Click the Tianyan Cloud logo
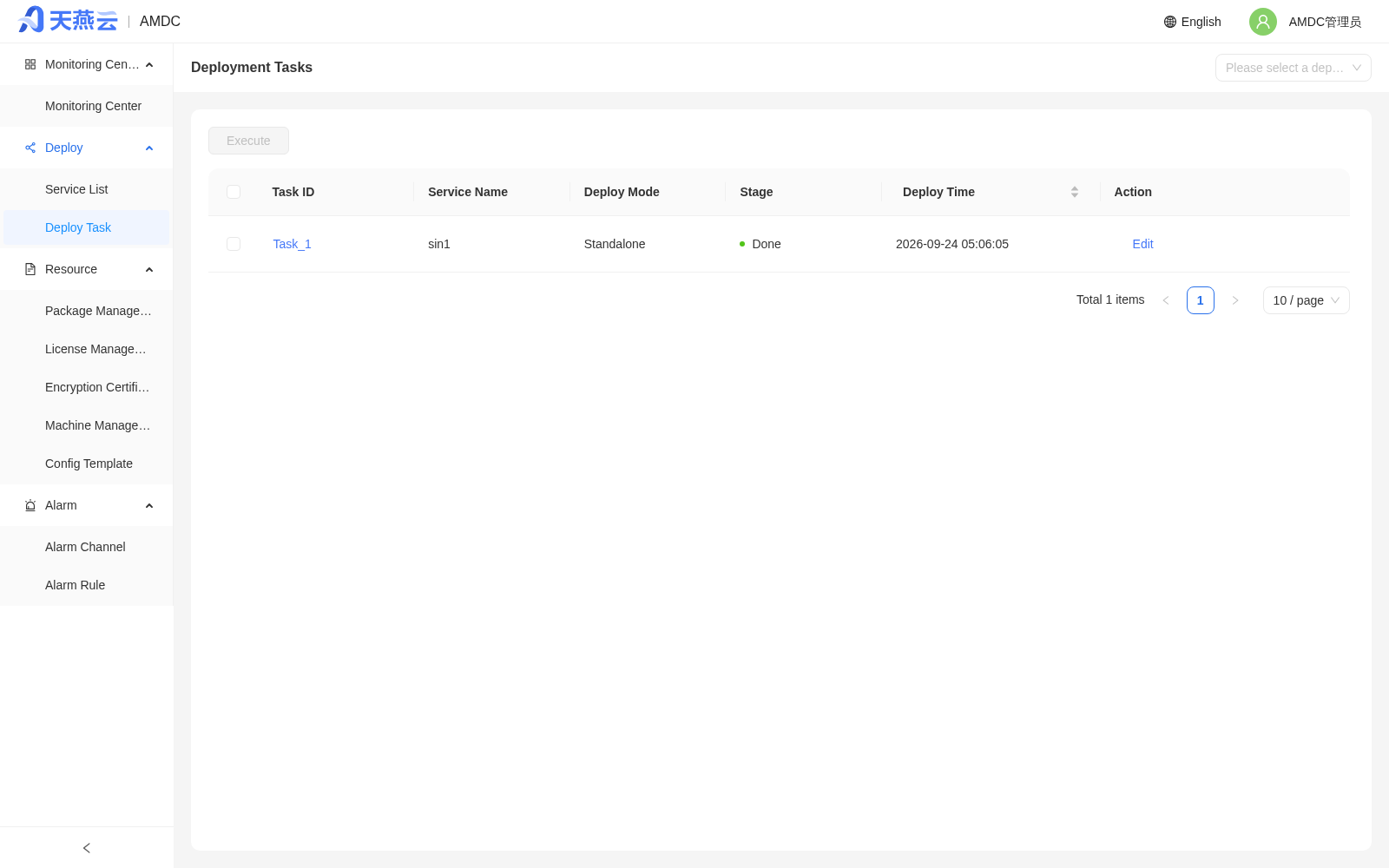 tap(68, 21)
